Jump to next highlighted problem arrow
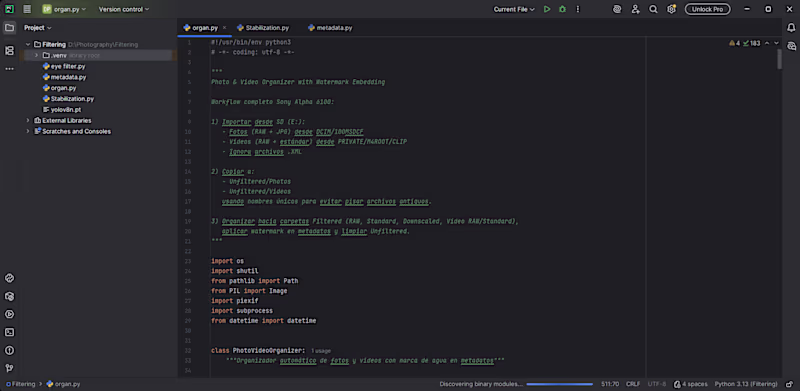The image size is (800, 391). point(777,43)
